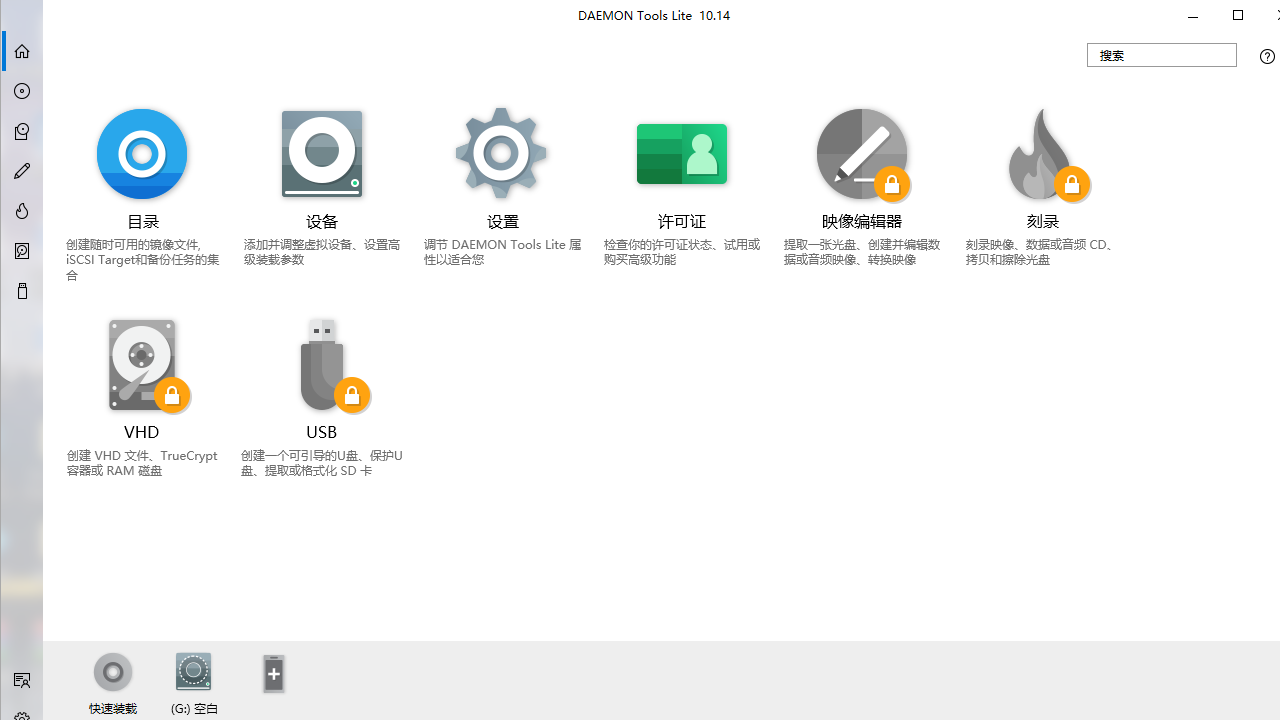Open the USB tile for bootable drives
Viewport: 1280px width, 720px height.
[321, 364]
